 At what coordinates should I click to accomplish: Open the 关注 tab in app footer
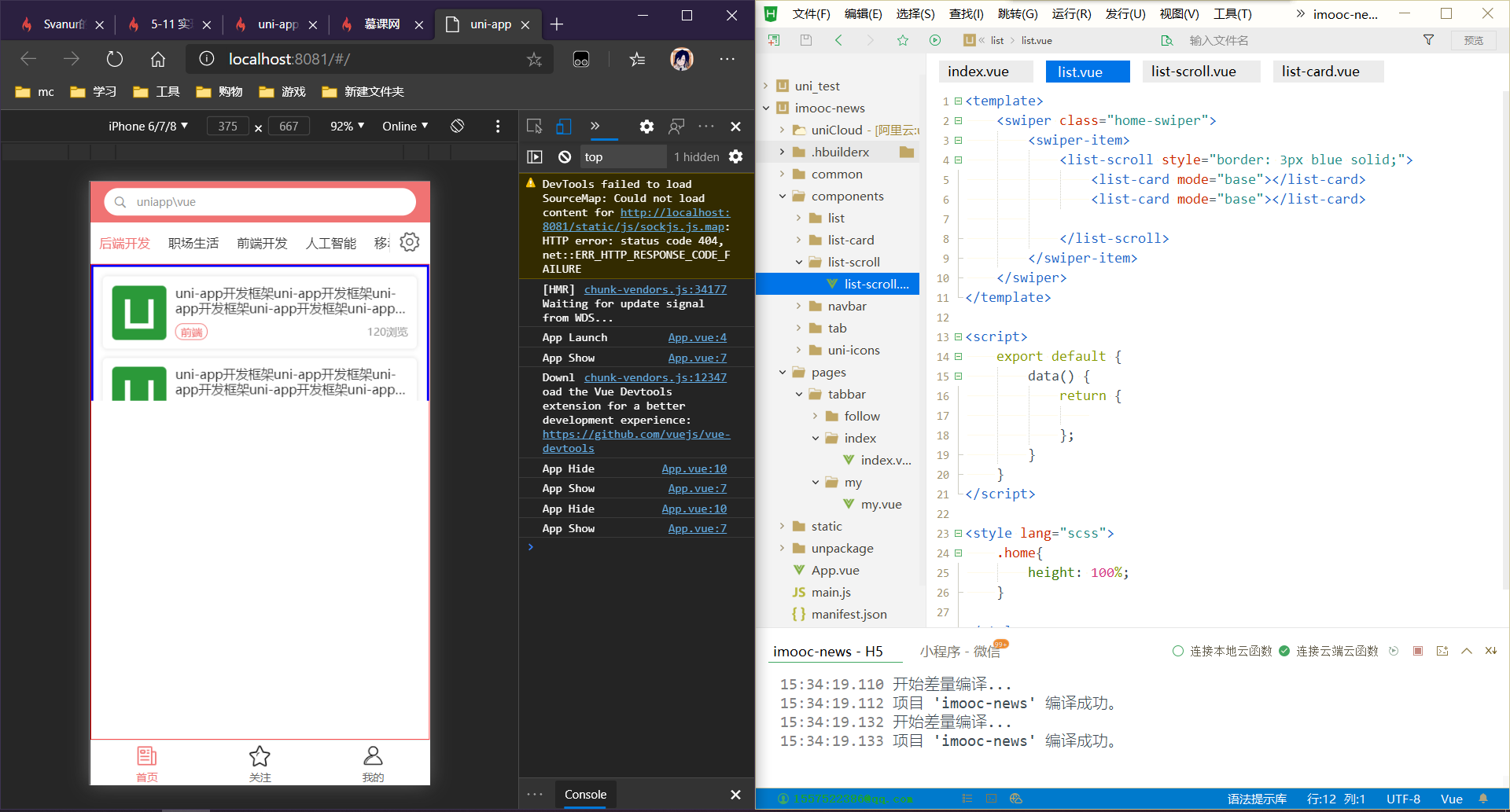260,765
